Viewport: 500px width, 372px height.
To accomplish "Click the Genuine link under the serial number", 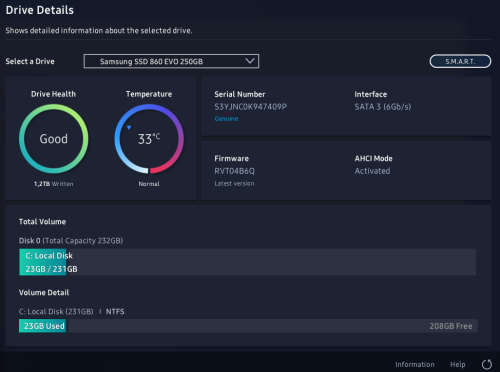I will (x=226, y=119).
